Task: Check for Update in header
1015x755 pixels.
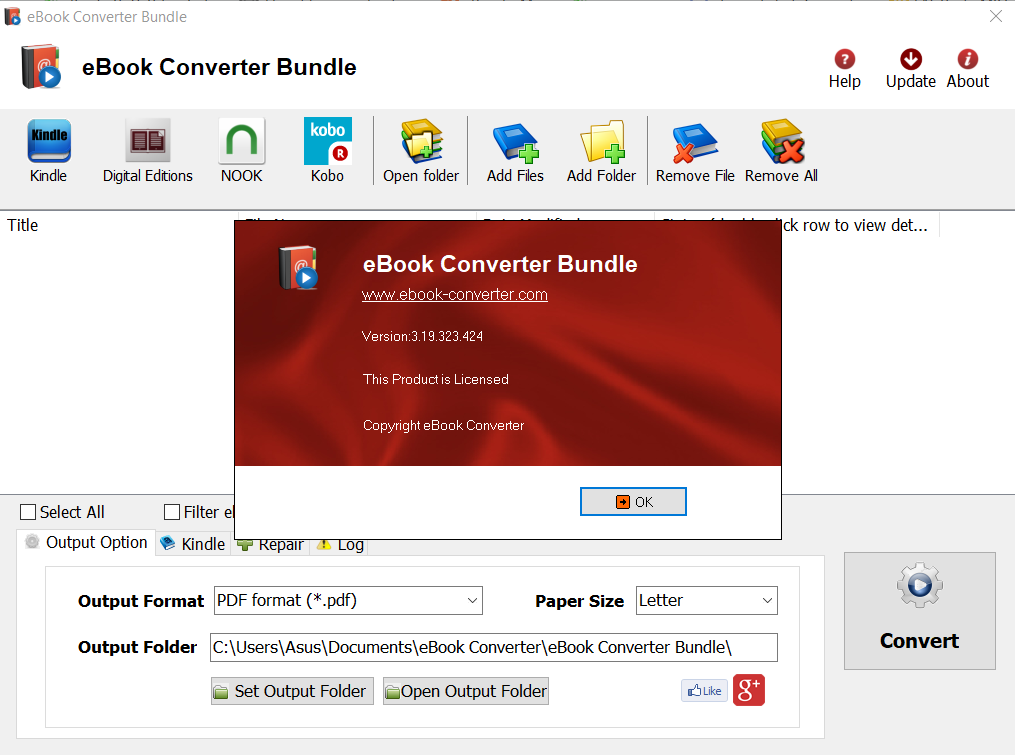Action: [x=911, y=69]
